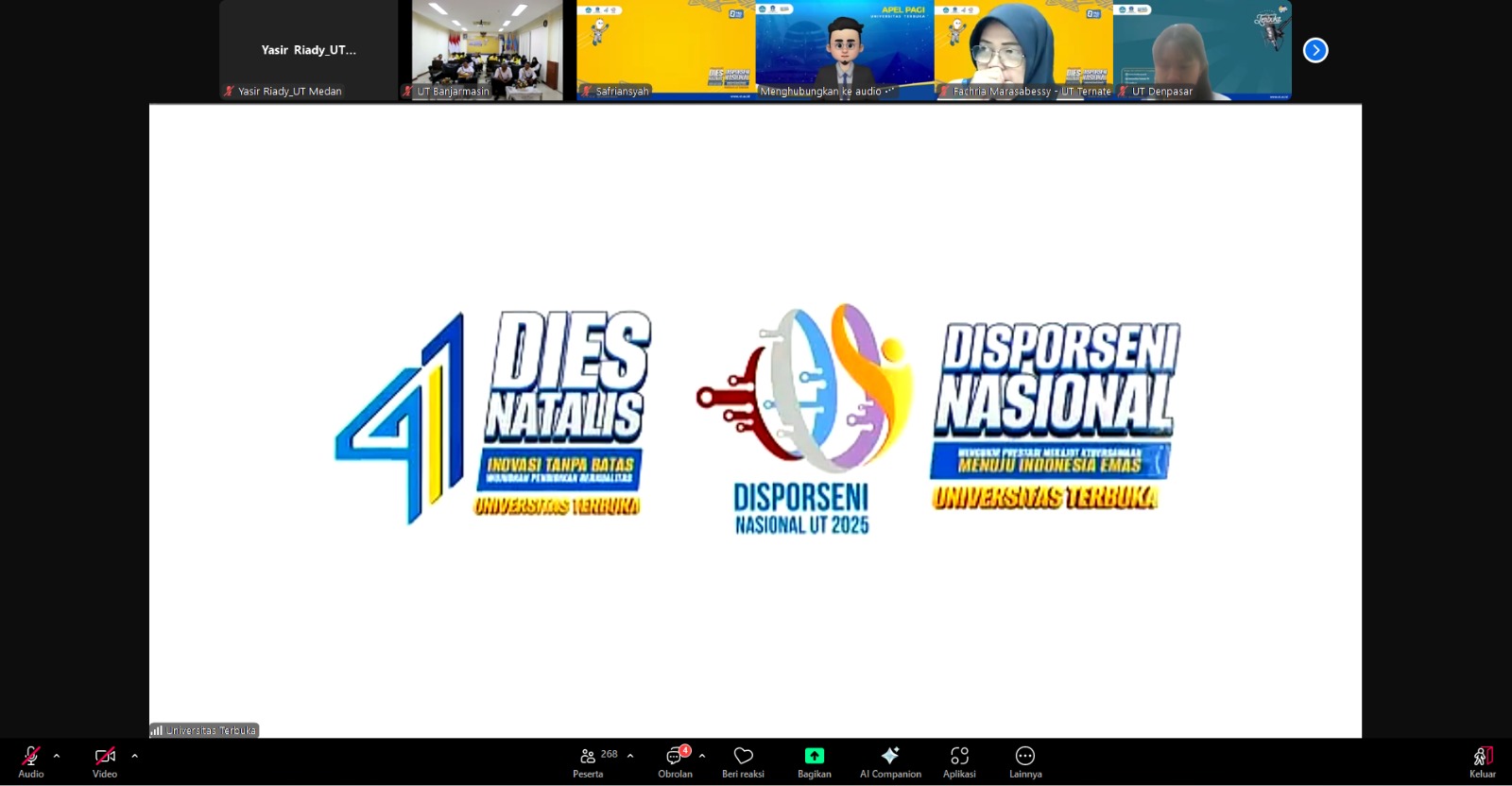Click the 41 Dies Natalis logo
The height and width of the screenshot is (786, 1512).
(x=493, y=417)
